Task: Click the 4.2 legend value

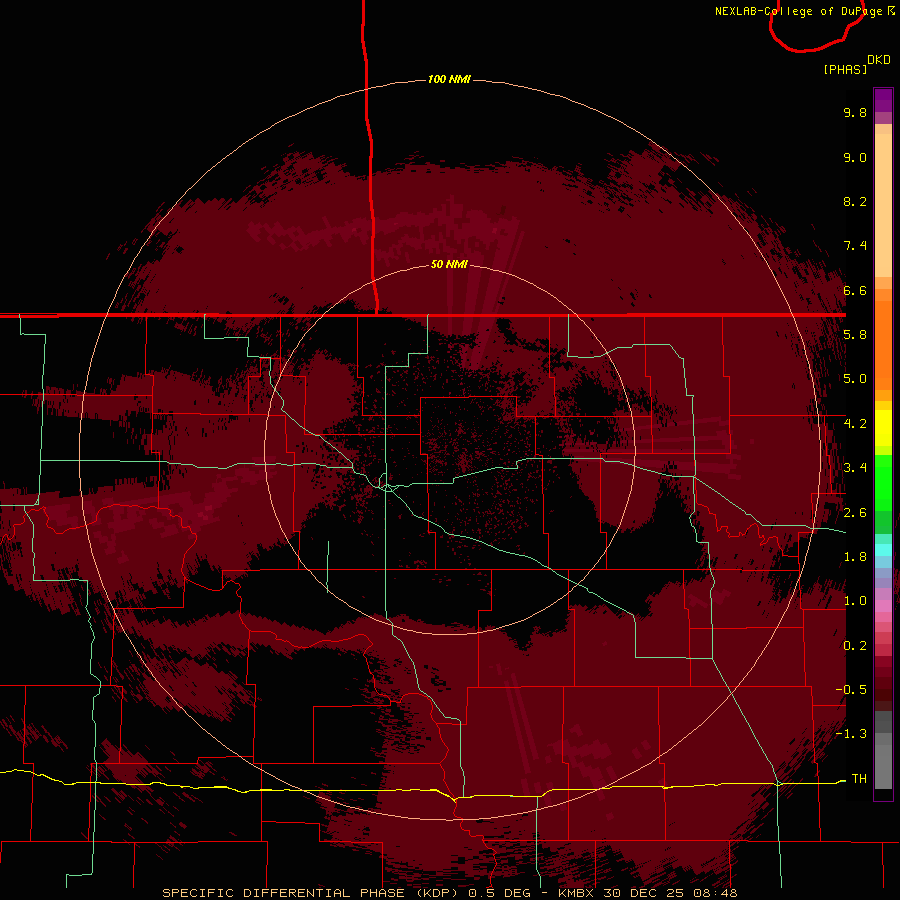Action: point(855,424)
